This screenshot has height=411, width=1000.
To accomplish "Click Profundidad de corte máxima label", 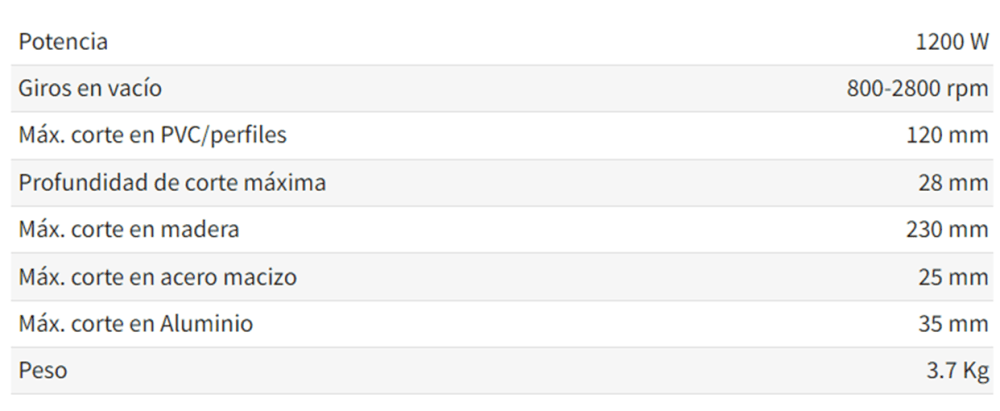I will coord(172,183).
